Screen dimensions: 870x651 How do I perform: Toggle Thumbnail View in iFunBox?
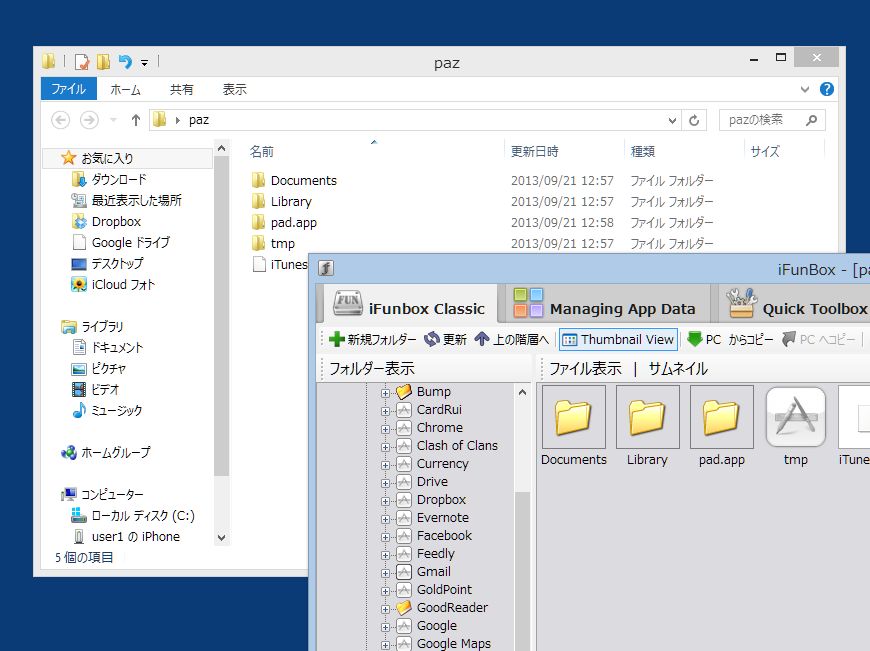(x=618, y=339)
